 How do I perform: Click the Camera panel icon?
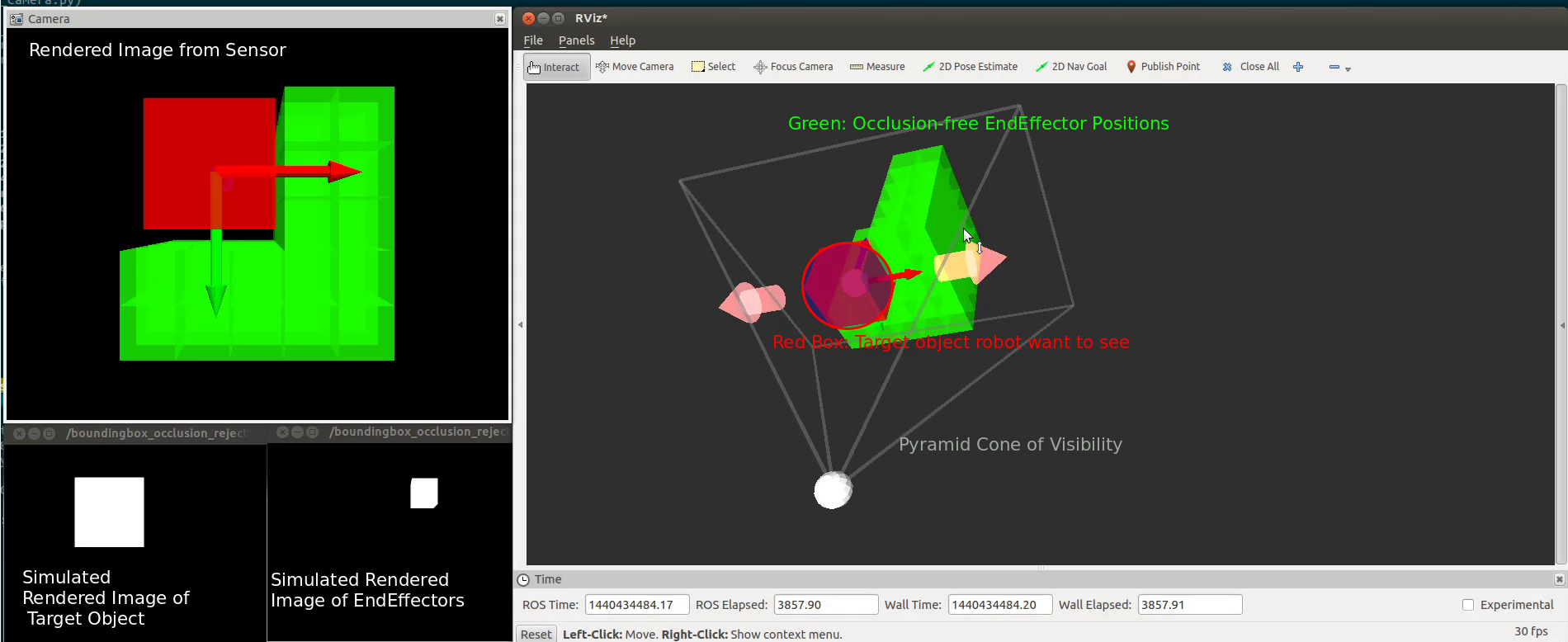pyautogui.click(x=17, y=19)
